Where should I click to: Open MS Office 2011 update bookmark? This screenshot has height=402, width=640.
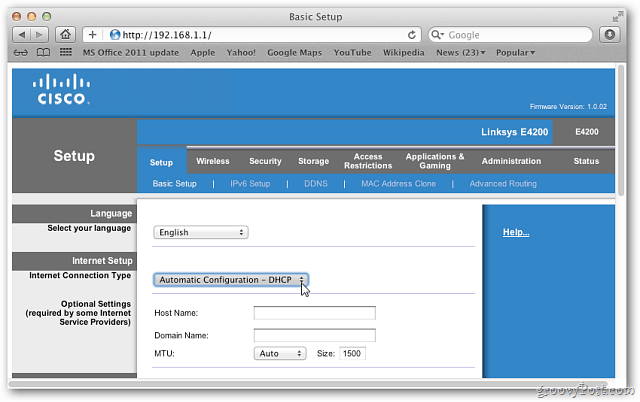(131, 53)
